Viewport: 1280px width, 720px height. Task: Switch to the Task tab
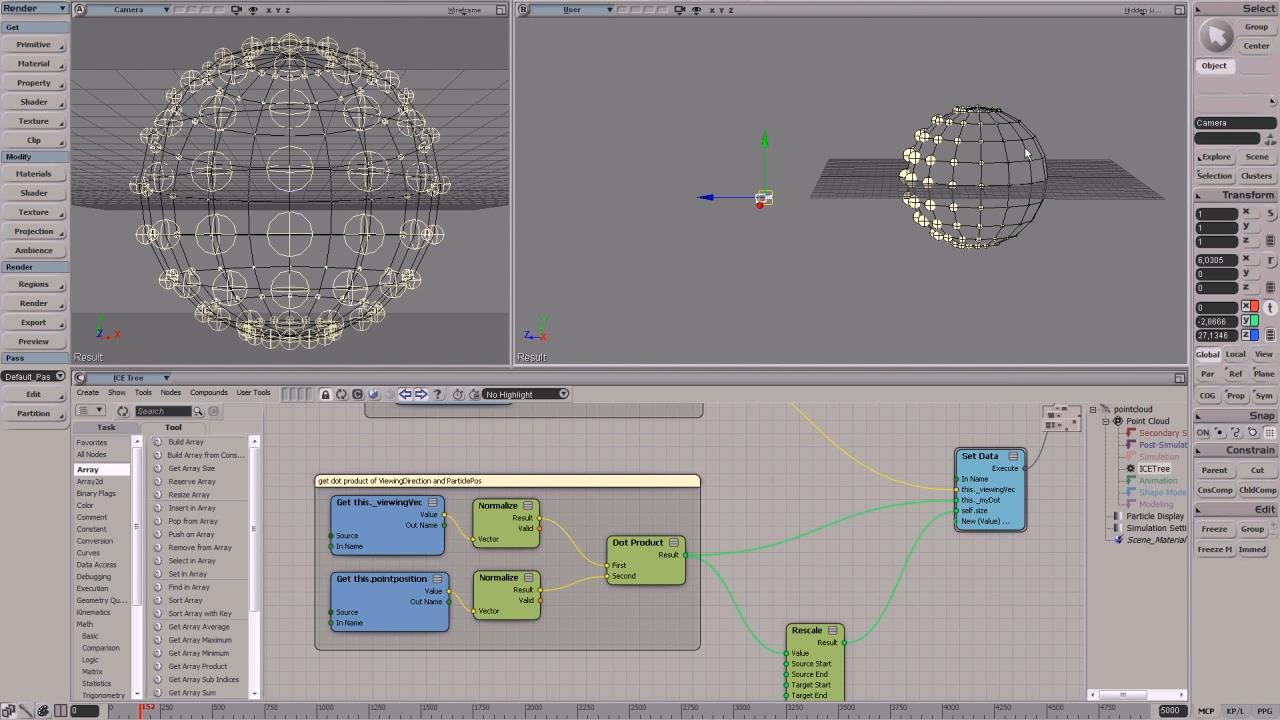tap(106, 427)
